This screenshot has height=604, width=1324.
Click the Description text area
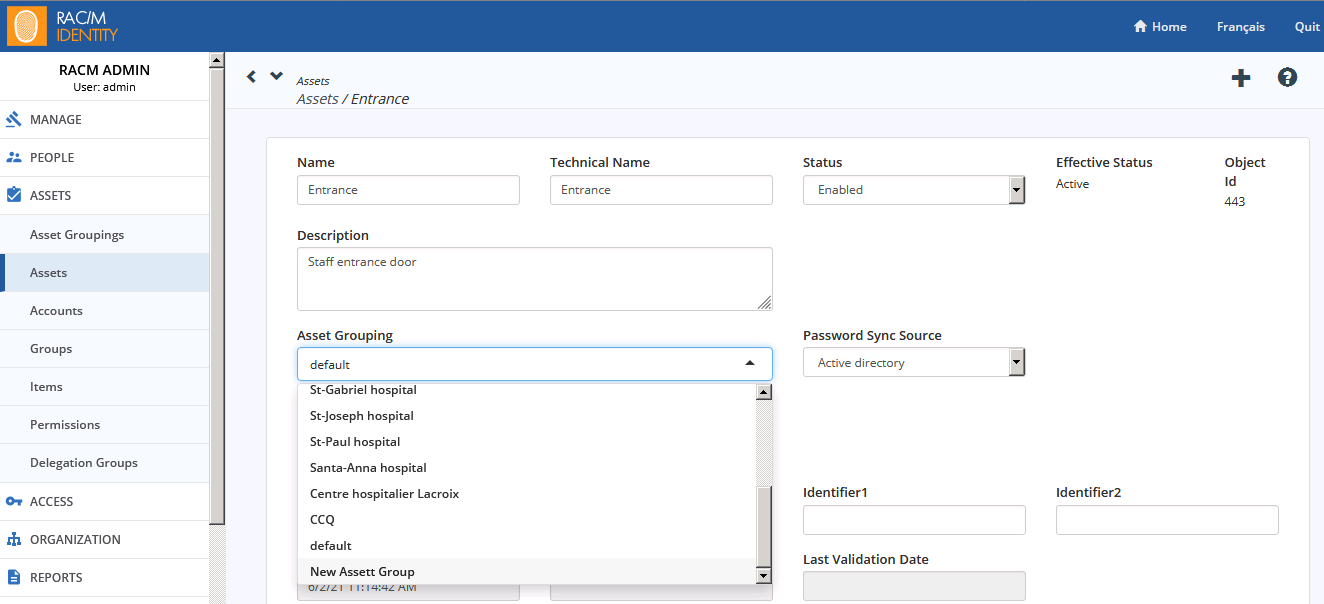(x=535, y=279)
